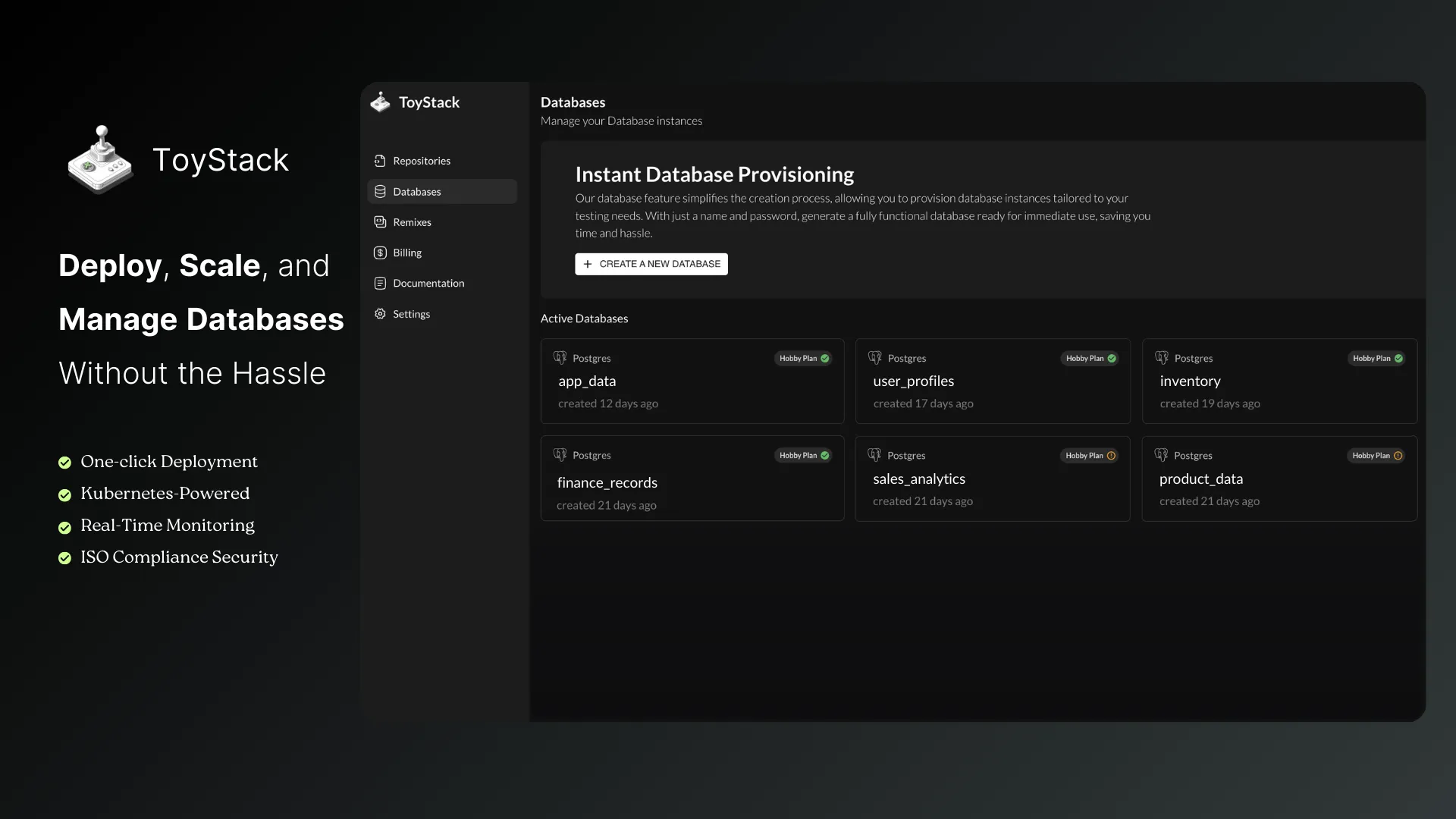Click orange warning status on sales_analytics badge
Viewport: 1456px width, 819px height.
(1111, 456)
